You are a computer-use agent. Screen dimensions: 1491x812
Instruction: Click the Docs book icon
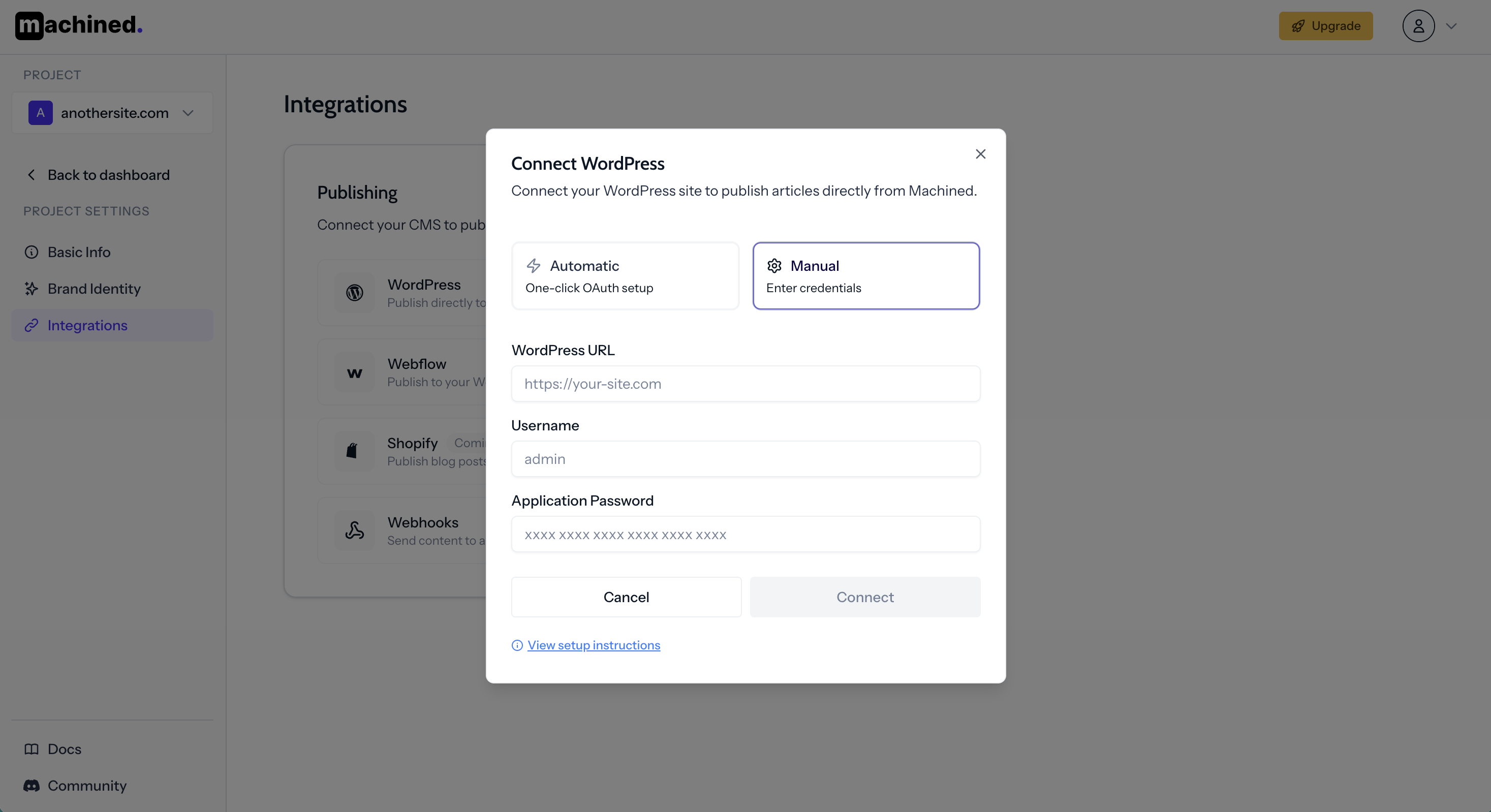click(x=32, y=749)
